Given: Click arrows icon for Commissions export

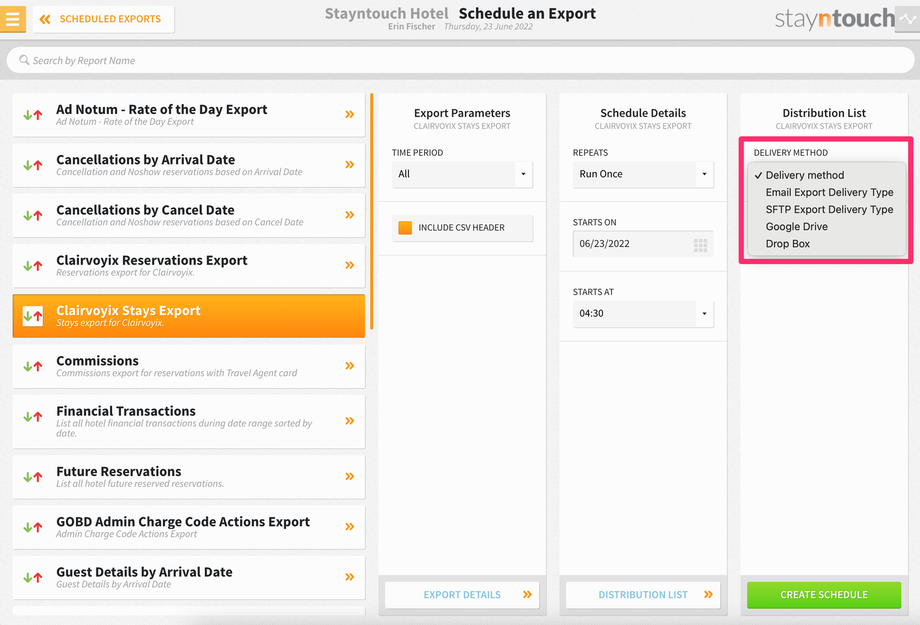Looking at the screenshot, I should pos(33,366).
